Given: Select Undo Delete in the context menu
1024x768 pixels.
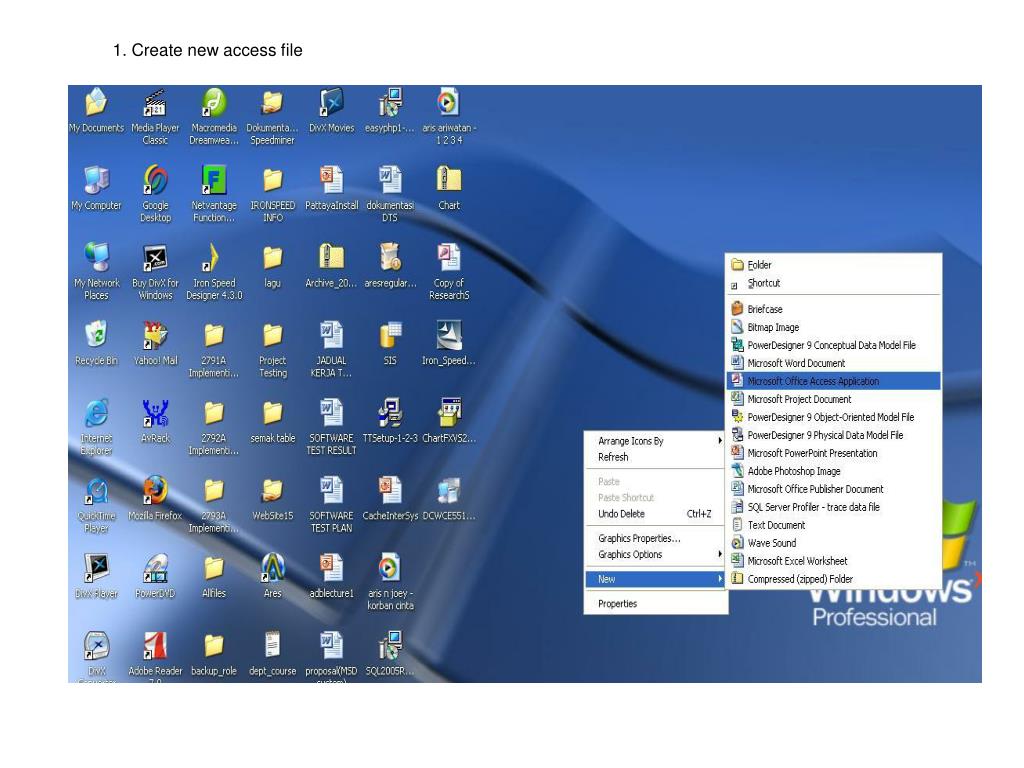Looking at the screenshot, I should [656, 514].
